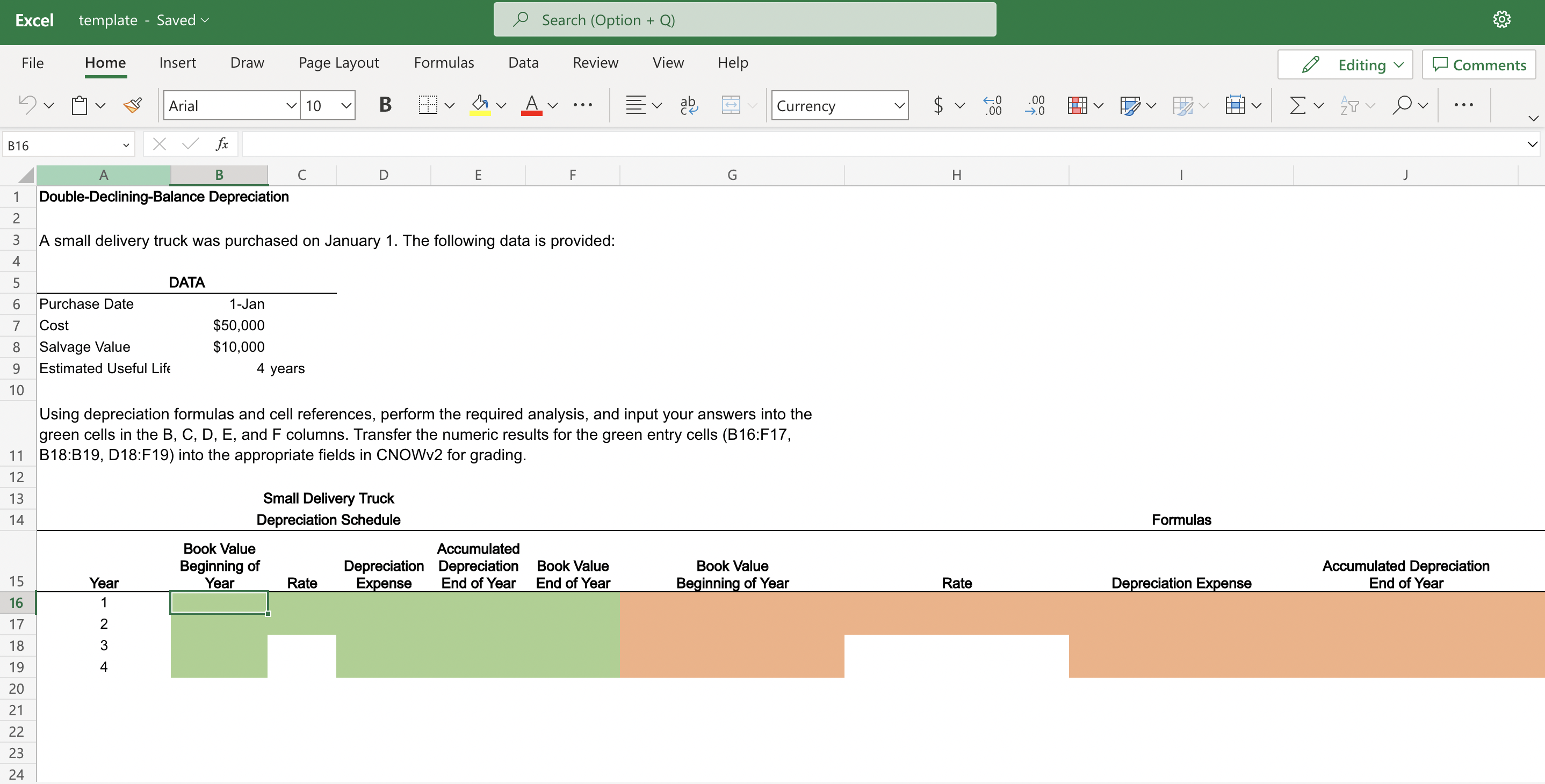Open Conditional Formatting icon

click(1078, 105)
